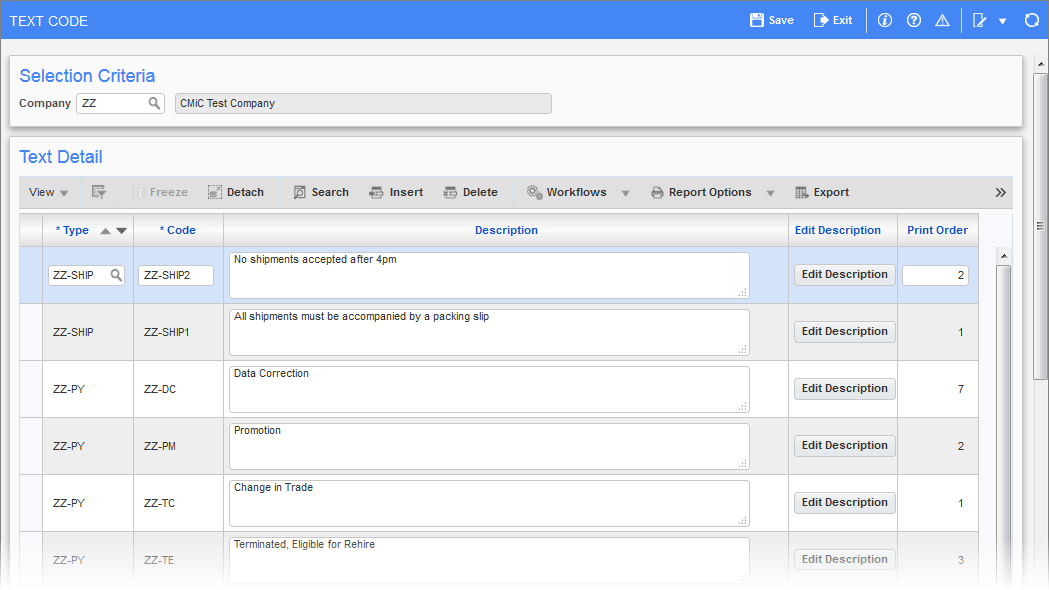Insert a new text code record
Screen dimensions: 1049x590
(x=396, y=192)
